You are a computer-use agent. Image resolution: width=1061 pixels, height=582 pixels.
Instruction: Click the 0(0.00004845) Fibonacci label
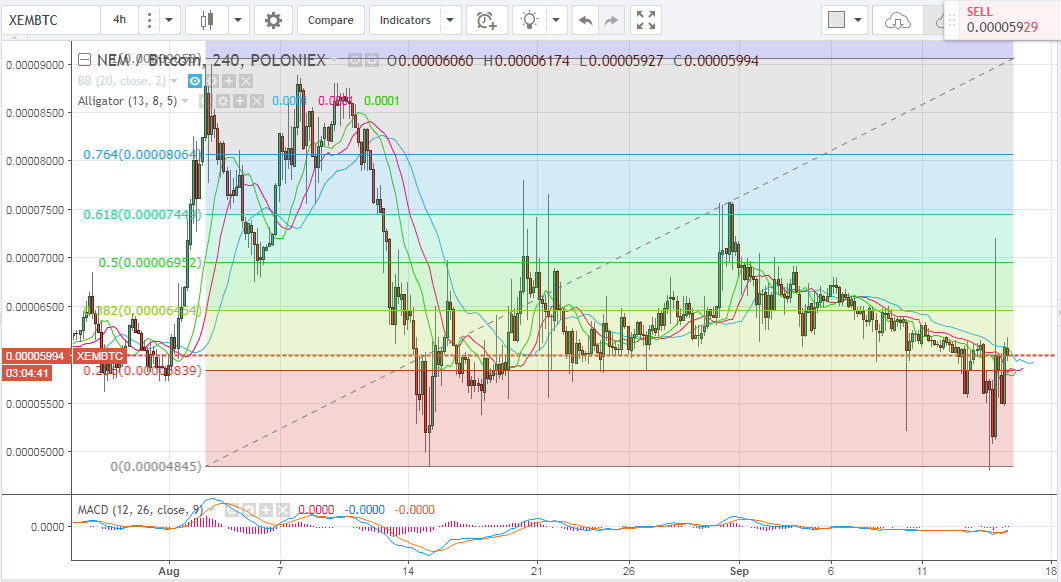tap(156, 466)
